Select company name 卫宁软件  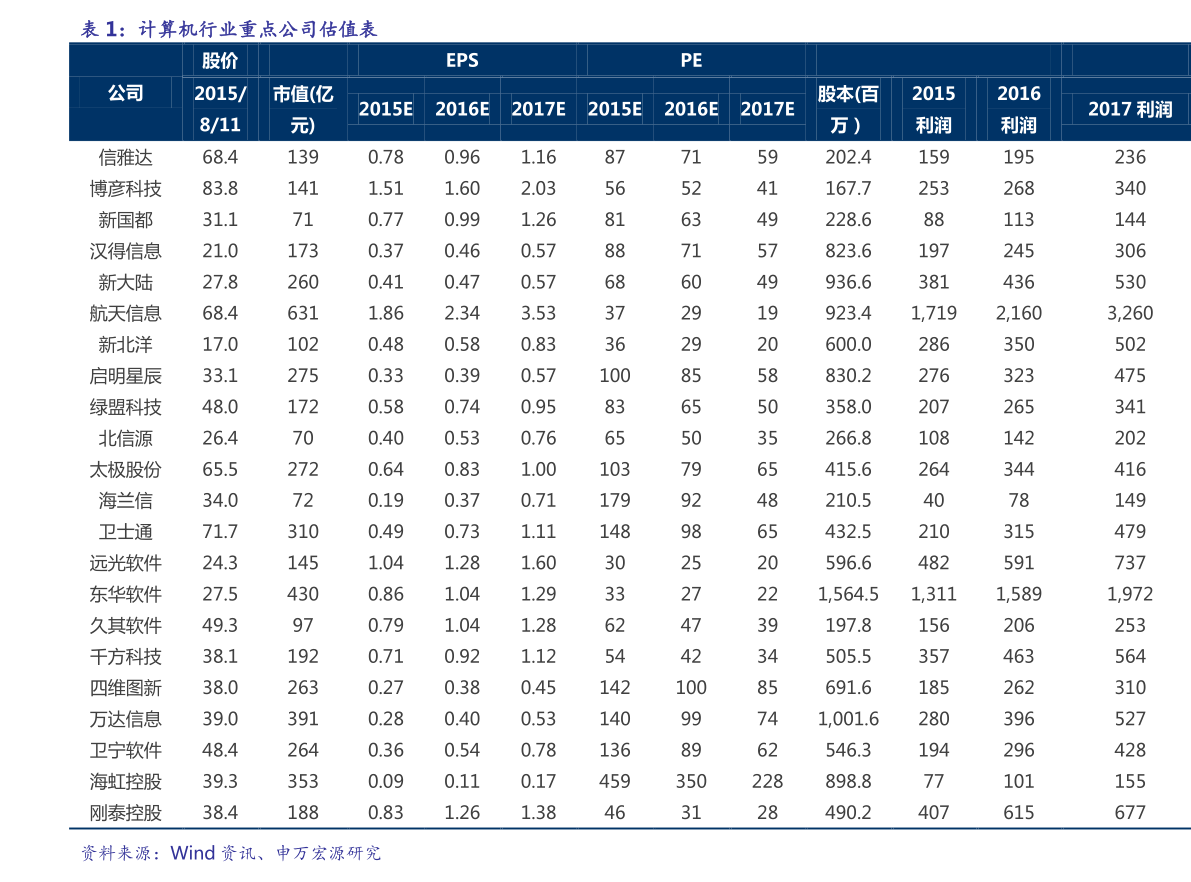click(x=125, y=750)
